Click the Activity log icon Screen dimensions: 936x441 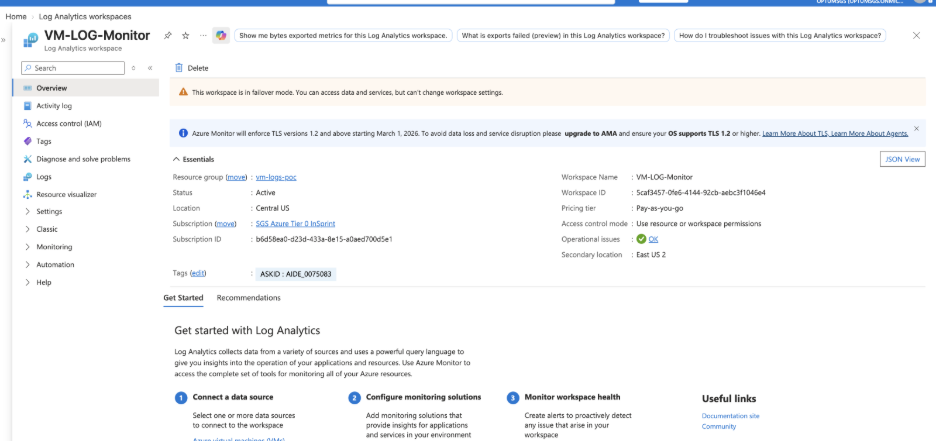pos(27,106)
